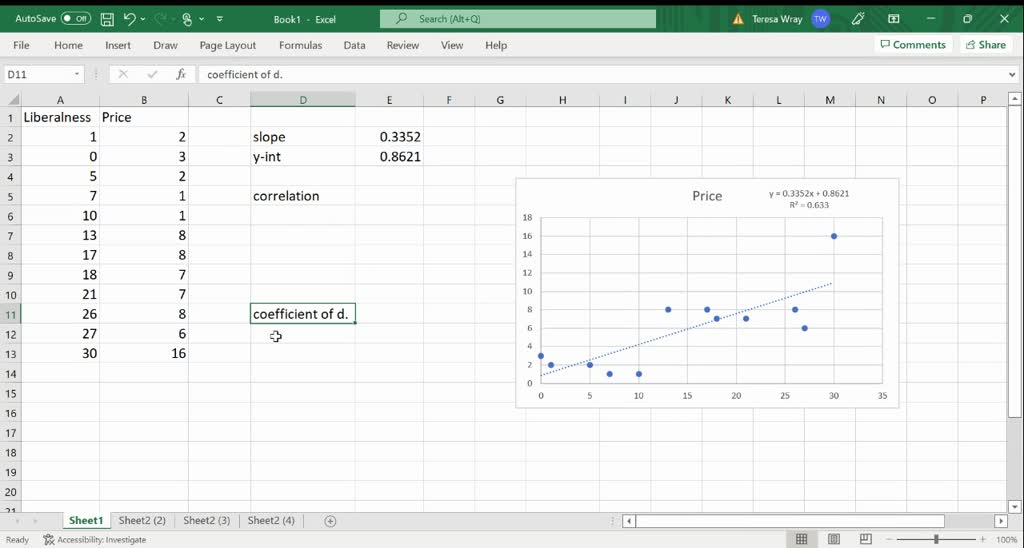Click the Insert Function fx icon
Screen dimensions: 1024x548
(181, 74)
